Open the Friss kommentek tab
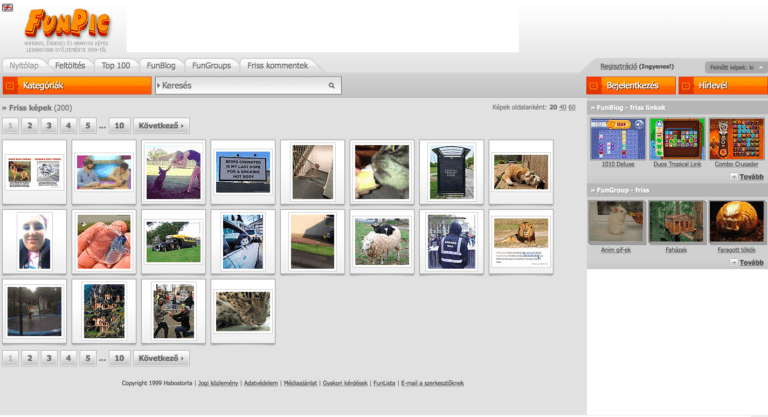Image resolution: width=768 pixels, height=417 pixels. coord(278,66)
